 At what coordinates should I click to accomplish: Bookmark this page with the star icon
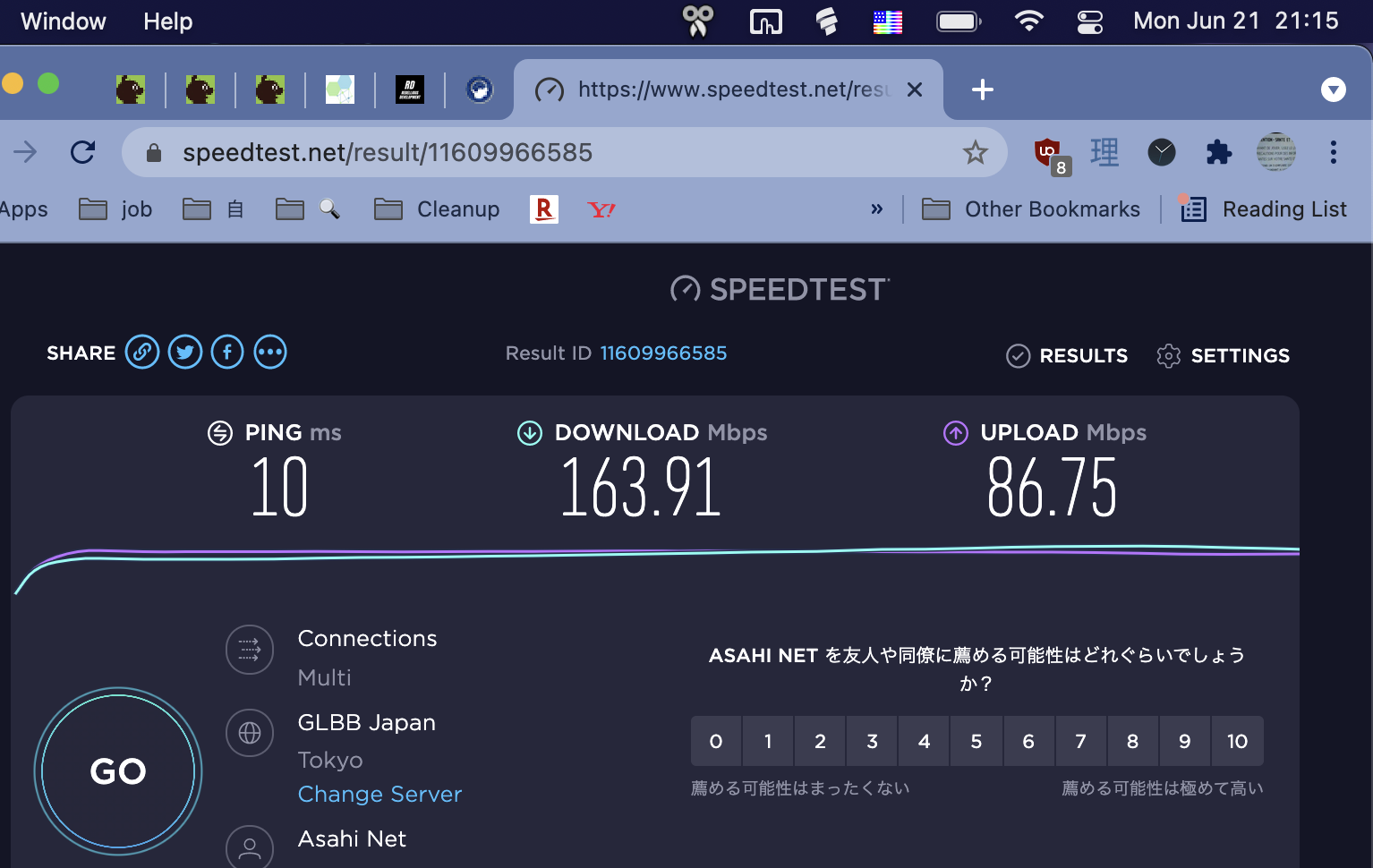click(x=975, y=153)
